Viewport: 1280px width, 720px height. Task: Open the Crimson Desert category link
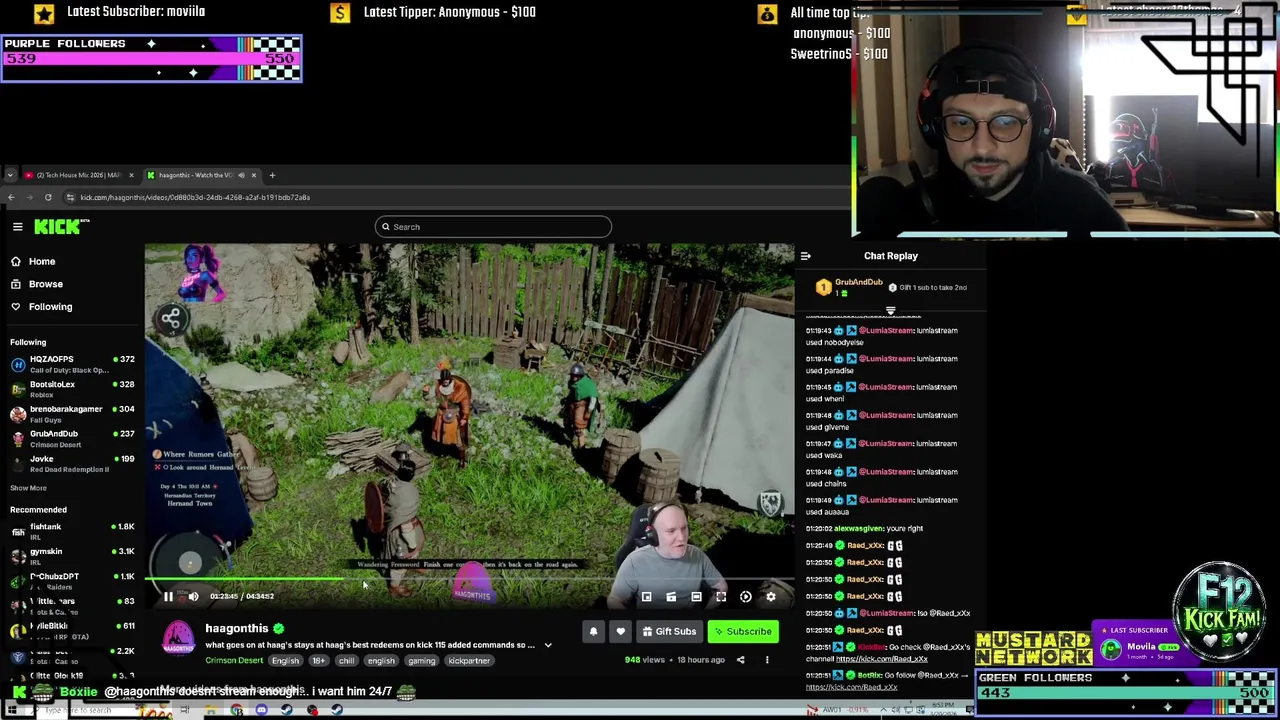click(x=234, y=661)
